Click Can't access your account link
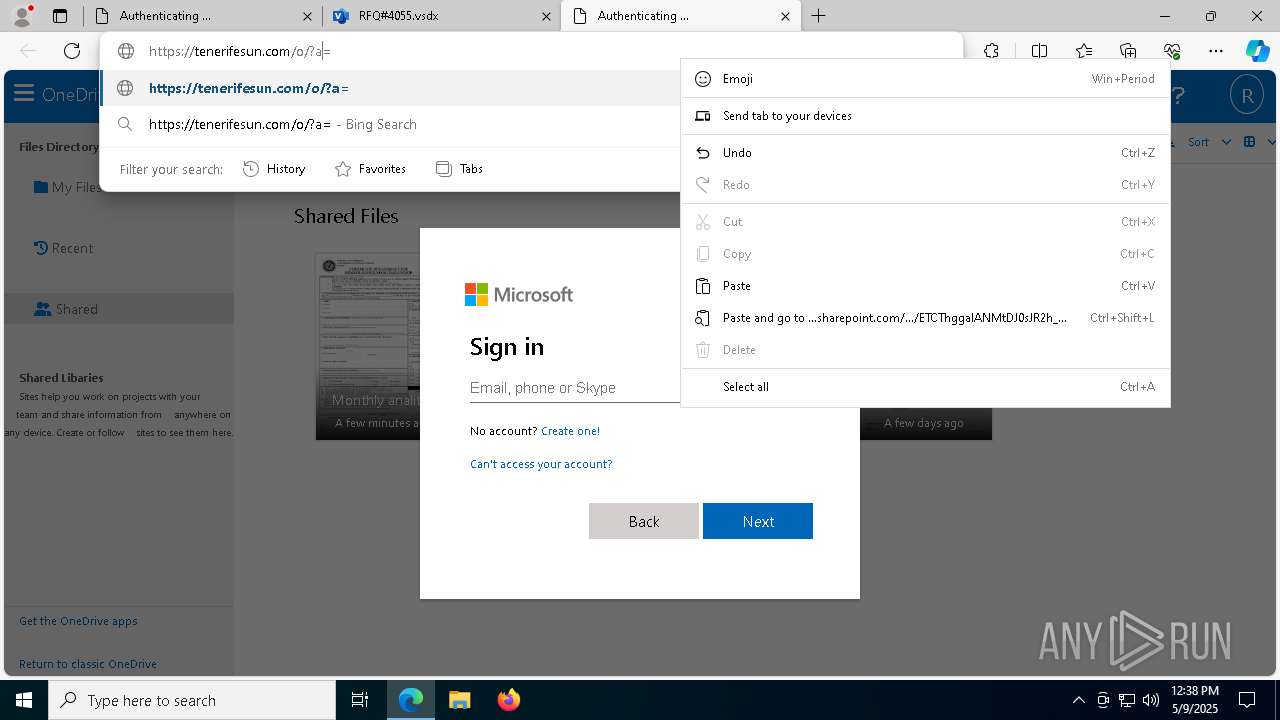Screen dimensions: 1280x720 click(541, 464)
